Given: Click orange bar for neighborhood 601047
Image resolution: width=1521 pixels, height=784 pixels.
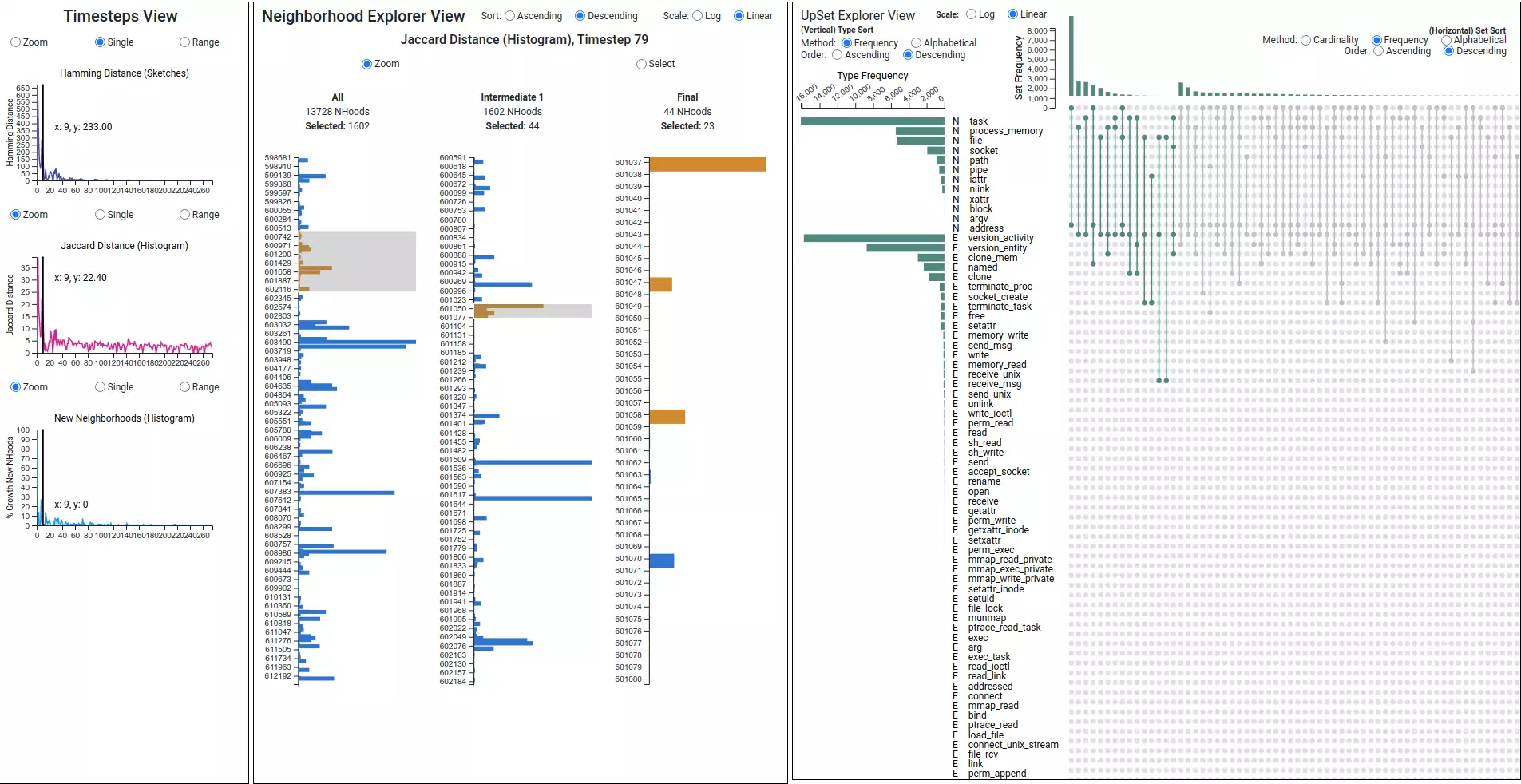Looking at the screenshot, I should coord(660,284).
